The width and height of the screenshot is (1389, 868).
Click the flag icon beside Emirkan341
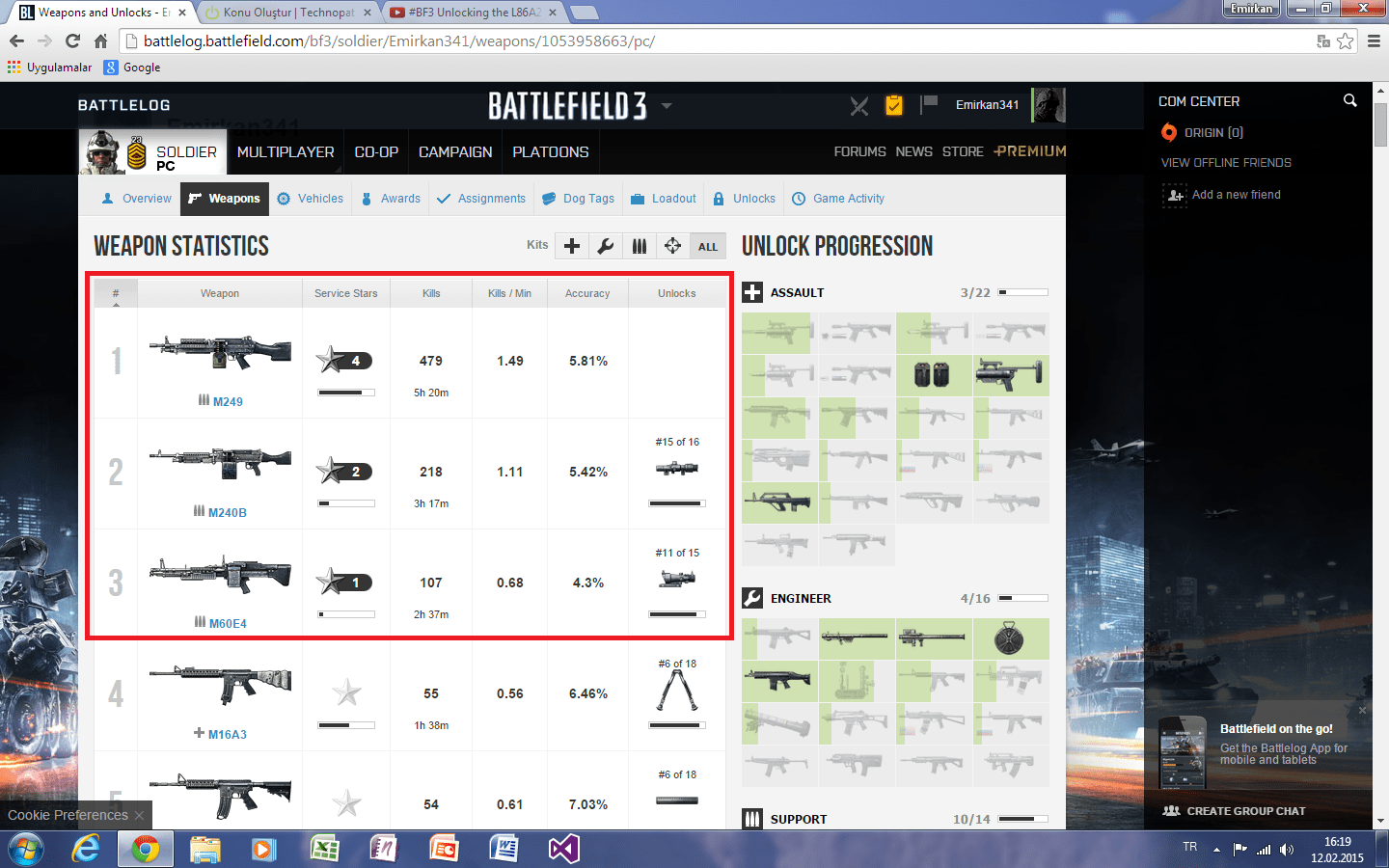click(x=929, y=103)
